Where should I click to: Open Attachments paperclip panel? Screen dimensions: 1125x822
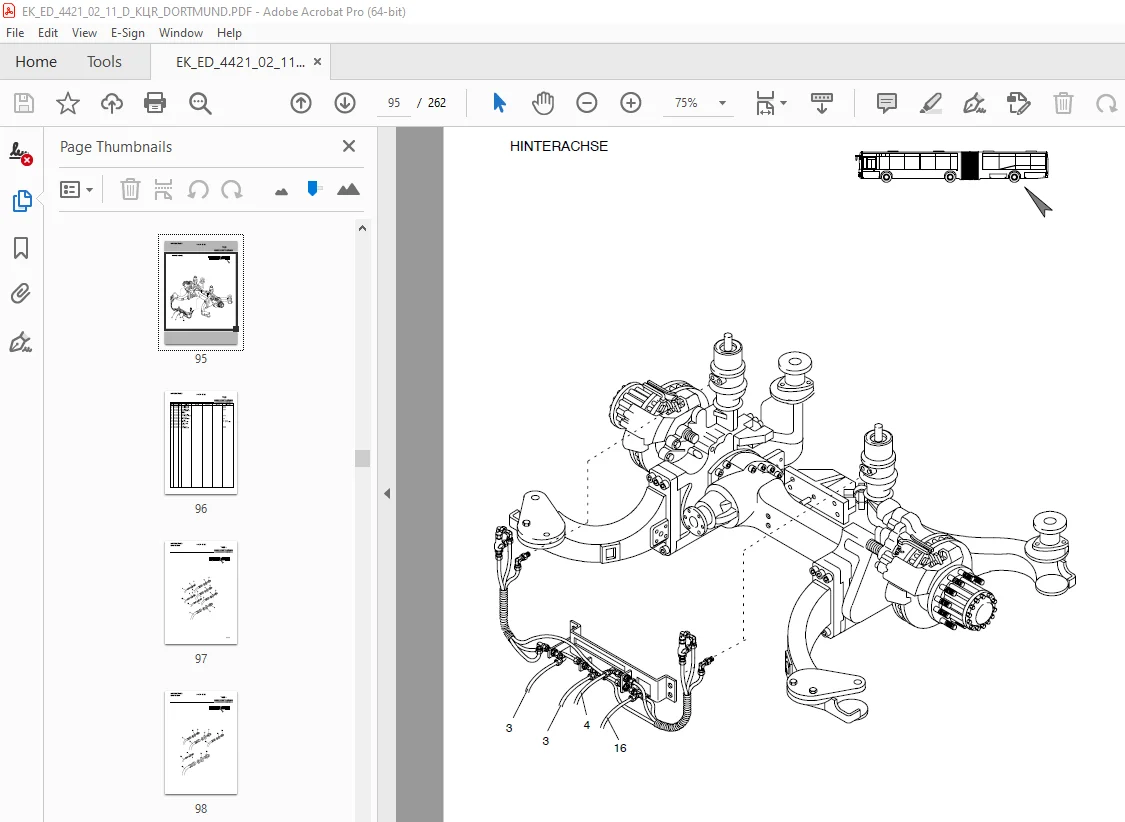click(x=21, y=293)
